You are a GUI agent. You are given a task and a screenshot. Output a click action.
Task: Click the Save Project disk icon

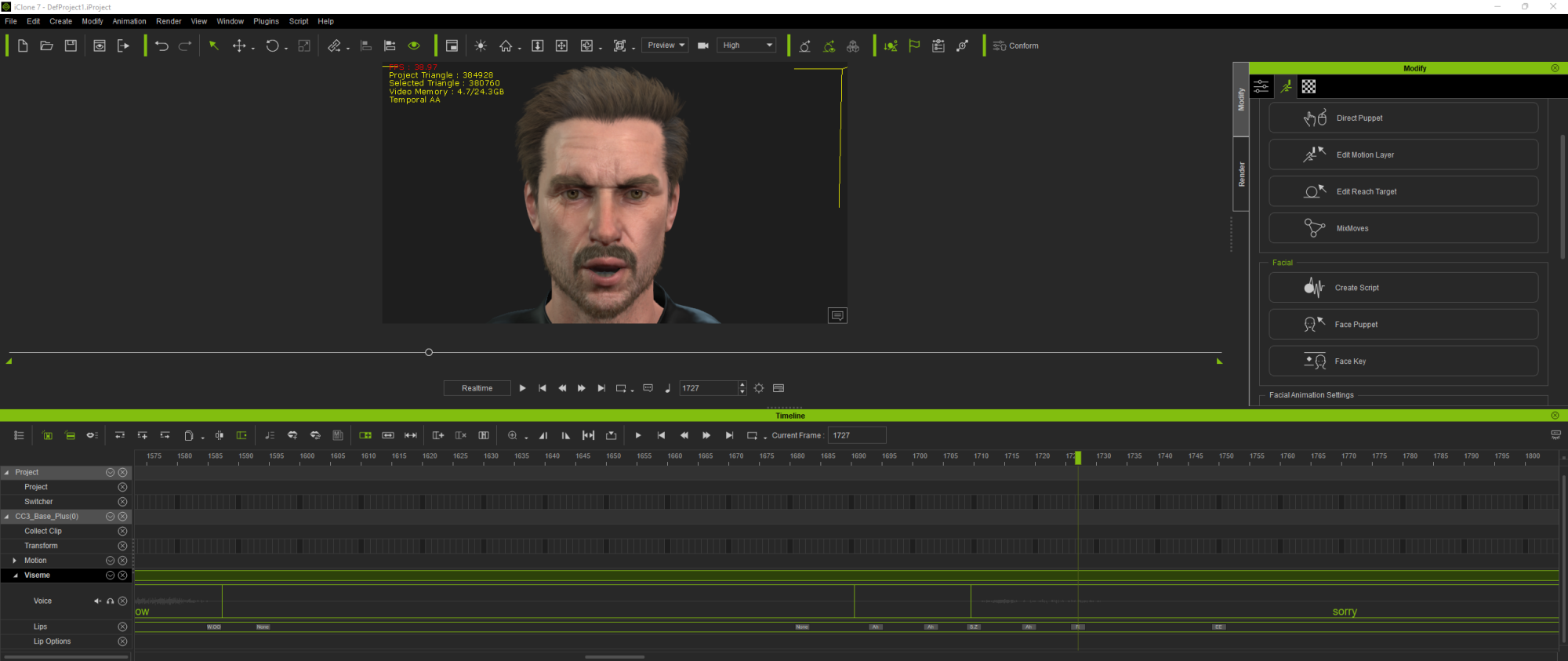click(x=71, y=45)
